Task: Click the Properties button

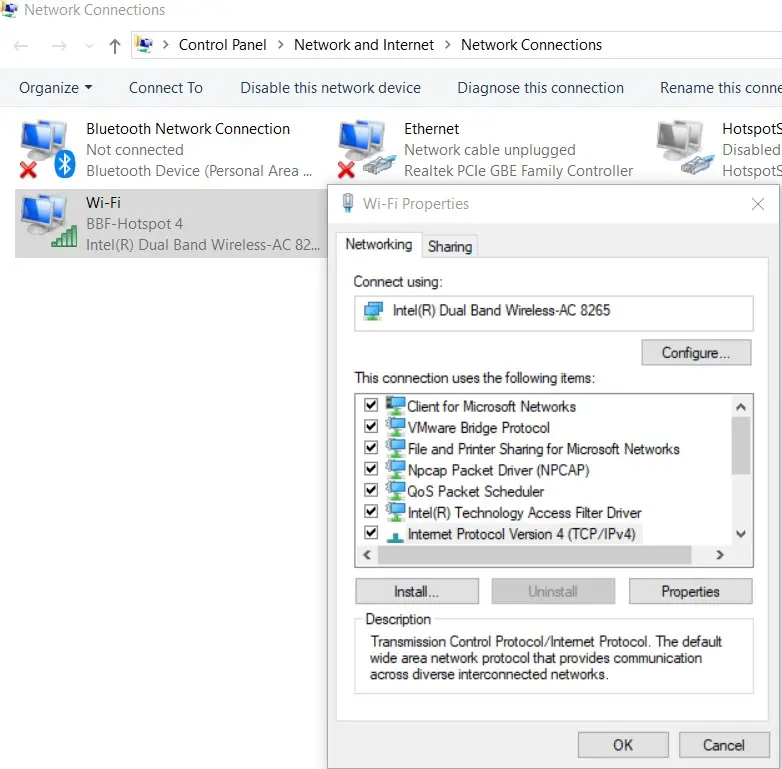Action: coord(690,591)
